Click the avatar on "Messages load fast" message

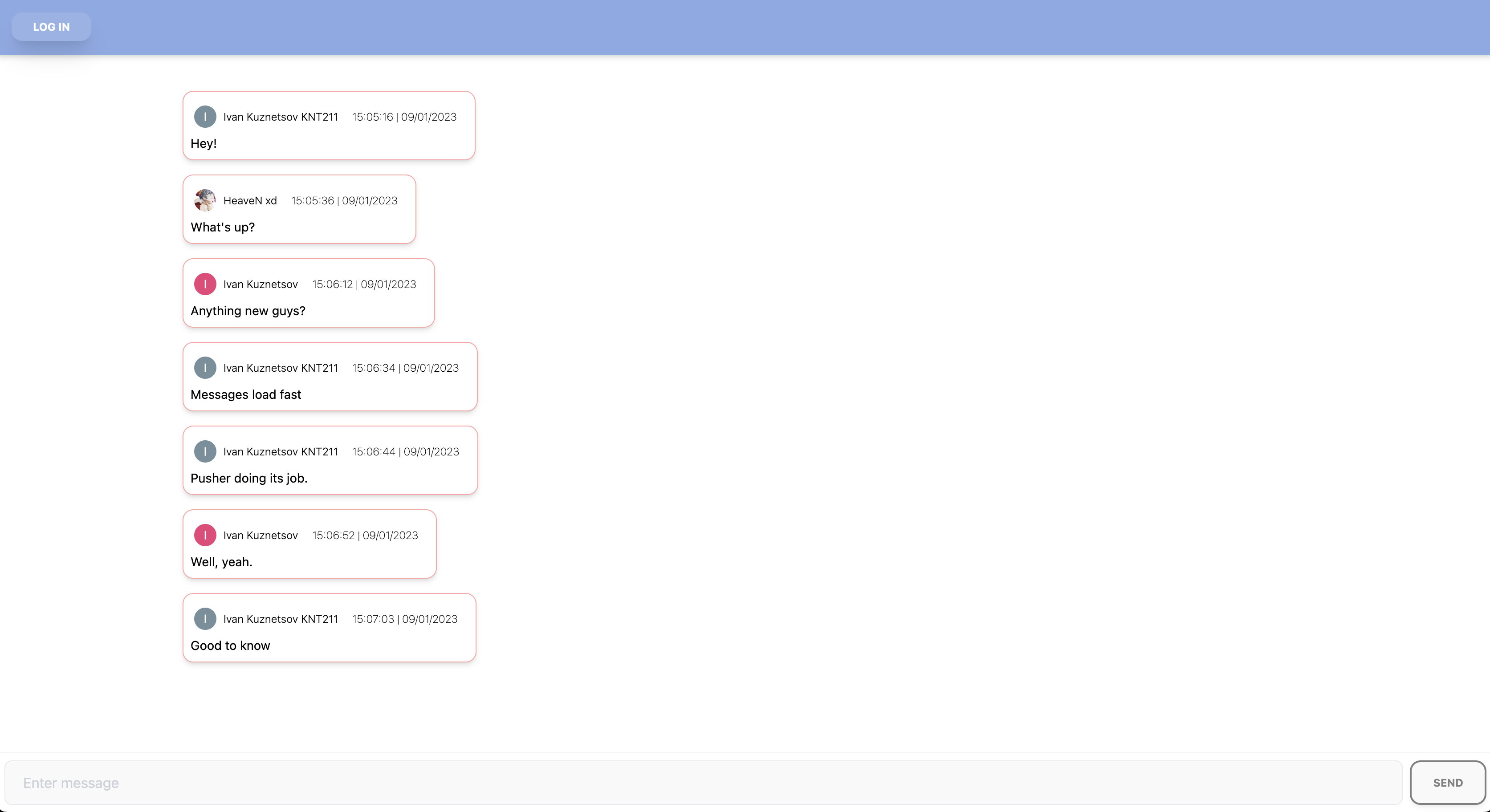tap(205, 368)
